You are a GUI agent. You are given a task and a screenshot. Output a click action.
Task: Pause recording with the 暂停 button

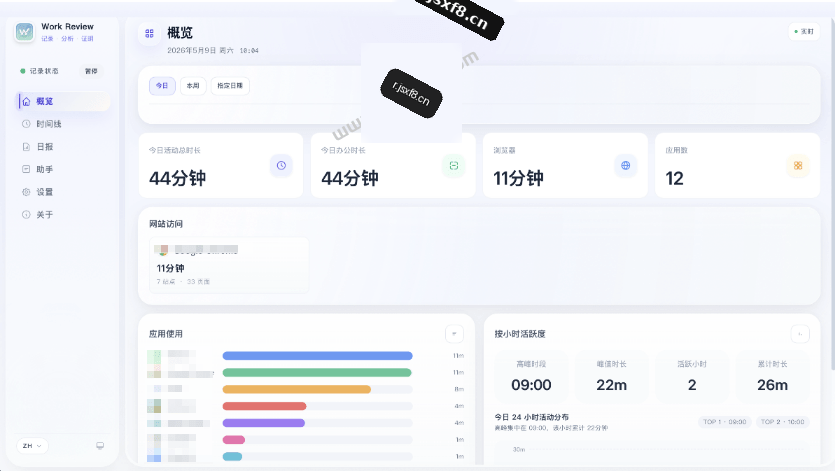click(x=91, y=71)
